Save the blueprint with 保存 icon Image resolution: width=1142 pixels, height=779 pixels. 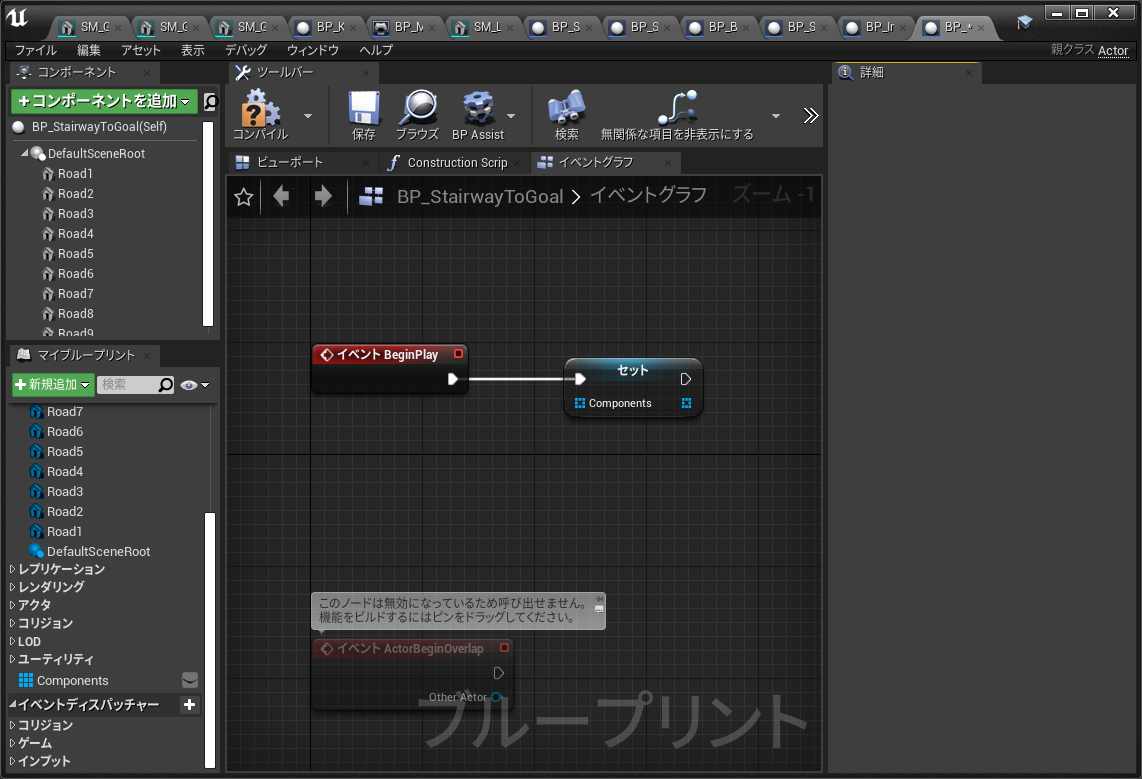[363, 108]
